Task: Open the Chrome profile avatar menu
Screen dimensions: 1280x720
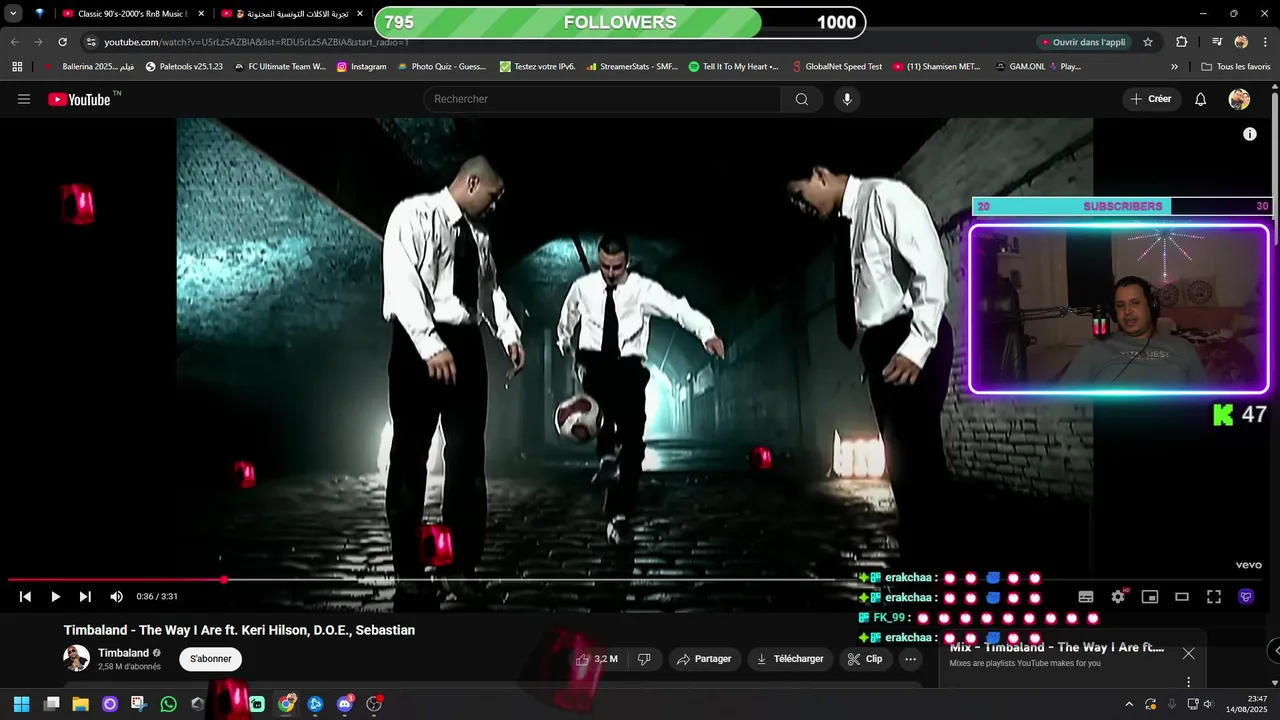Action: click(x=1241, y=42)
